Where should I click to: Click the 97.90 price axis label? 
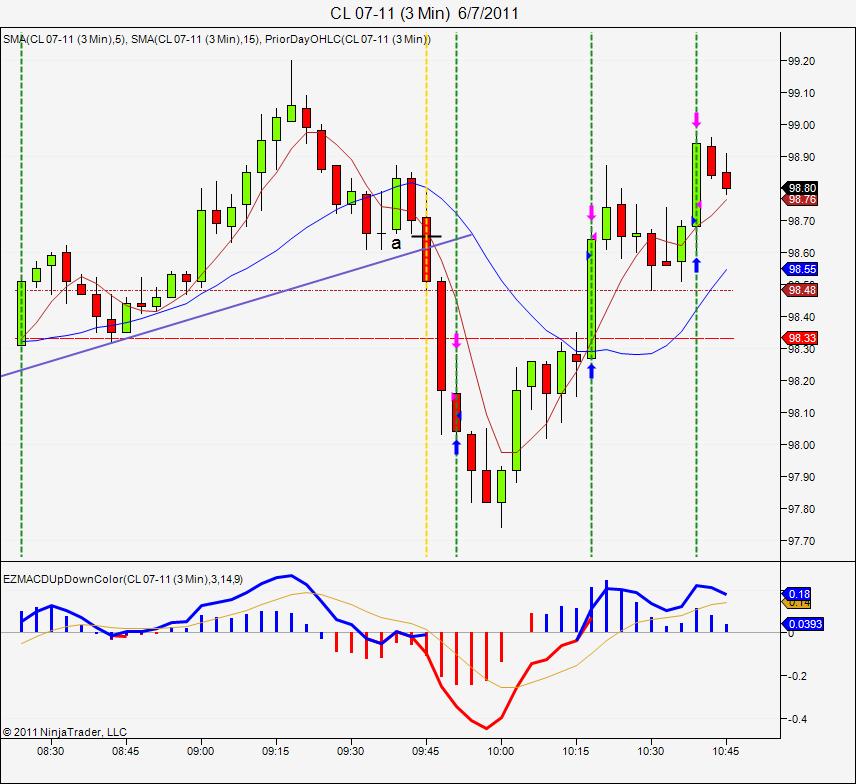coord(801,477)
